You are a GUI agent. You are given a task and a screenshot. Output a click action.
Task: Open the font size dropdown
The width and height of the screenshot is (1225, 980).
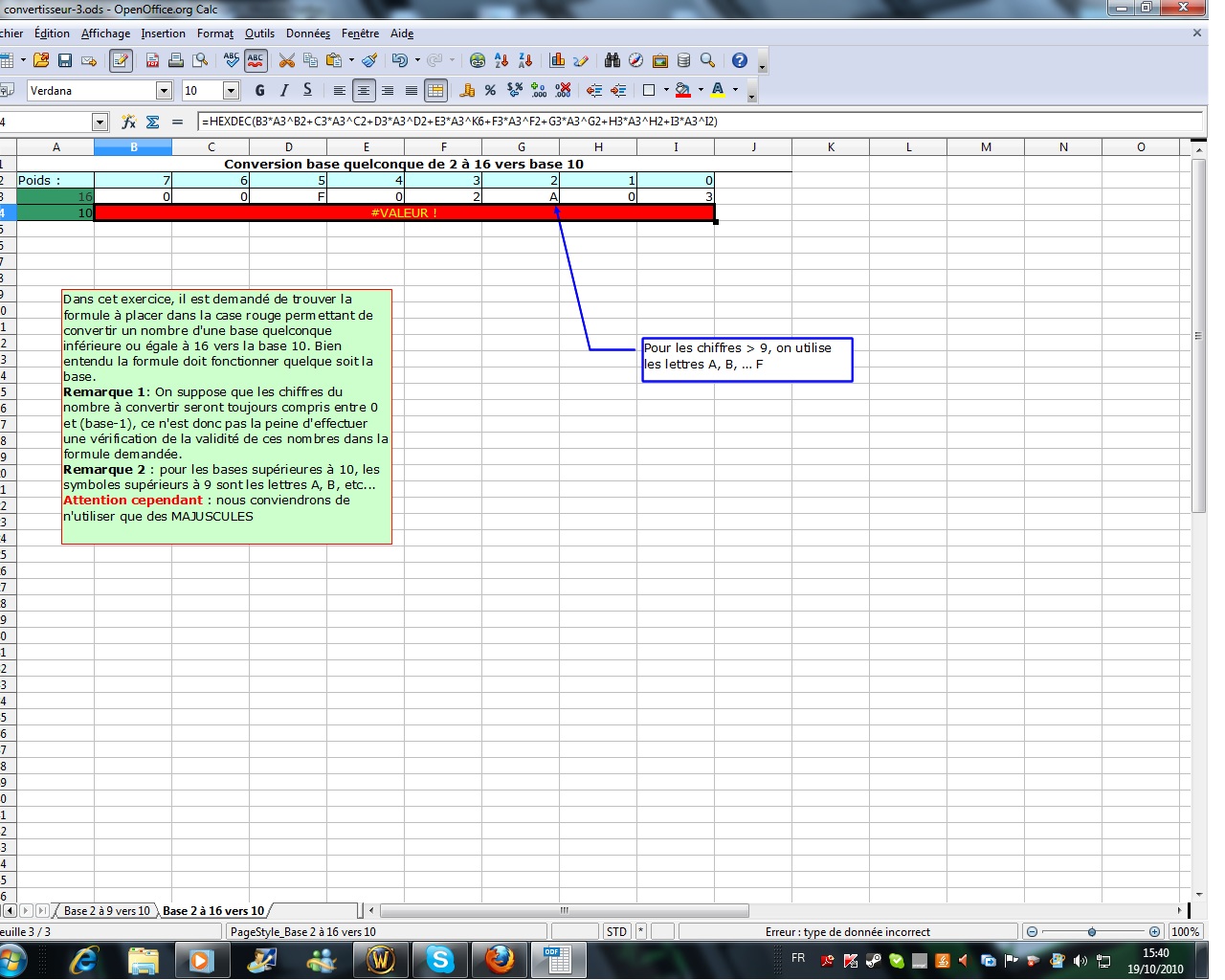(231, 90)
